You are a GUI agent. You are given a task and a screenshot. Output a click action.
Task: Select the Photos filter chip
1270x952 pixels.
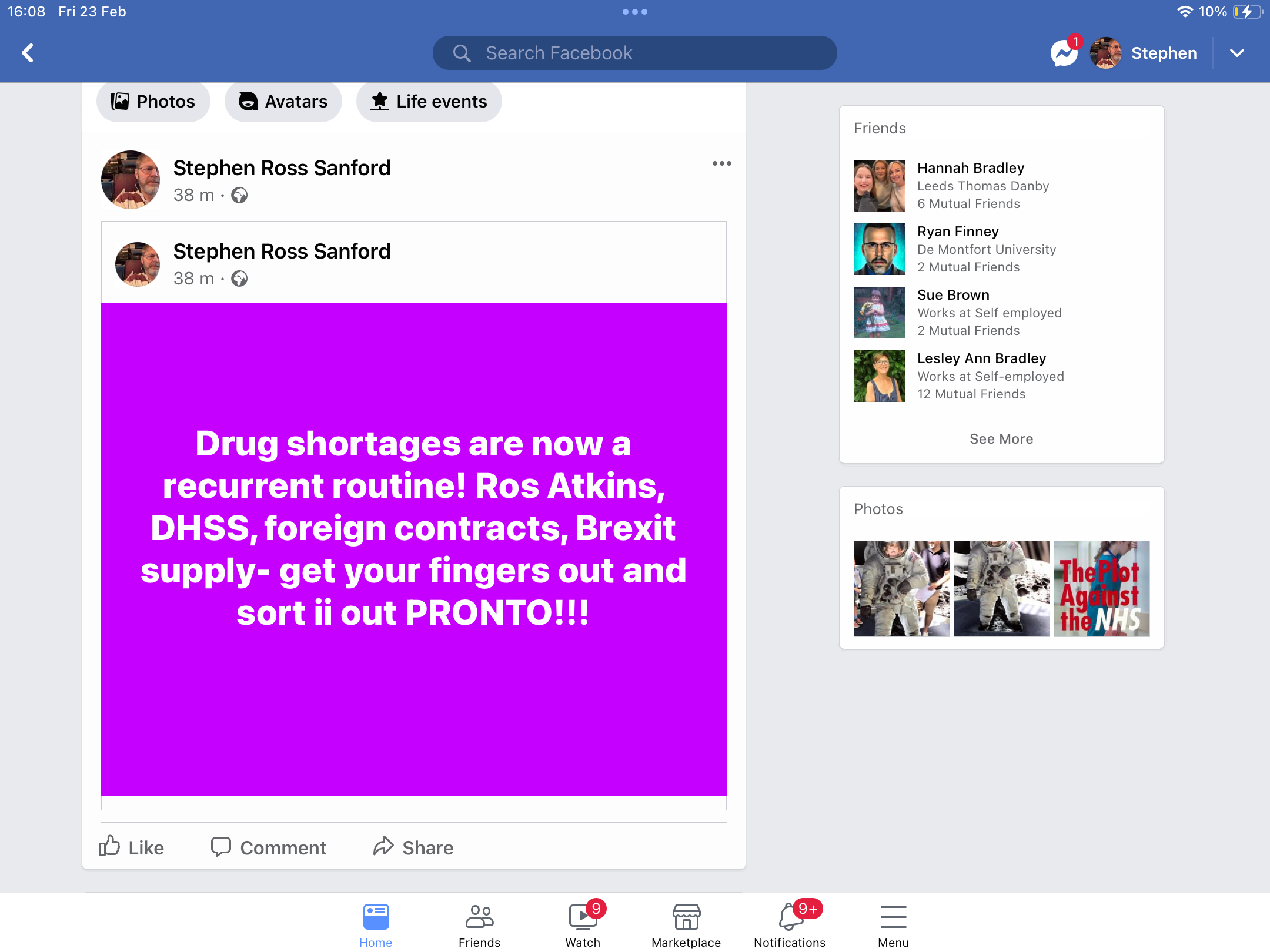[x=153, y=102]
